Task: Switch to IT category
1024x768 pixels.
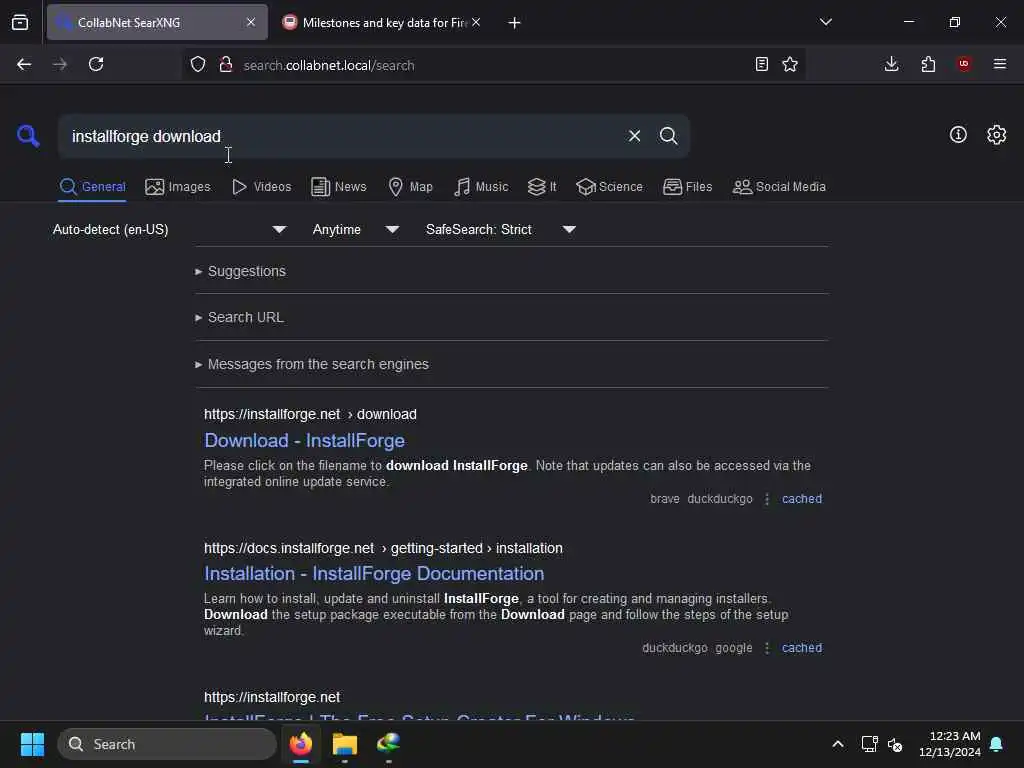Action: (542, 187)
